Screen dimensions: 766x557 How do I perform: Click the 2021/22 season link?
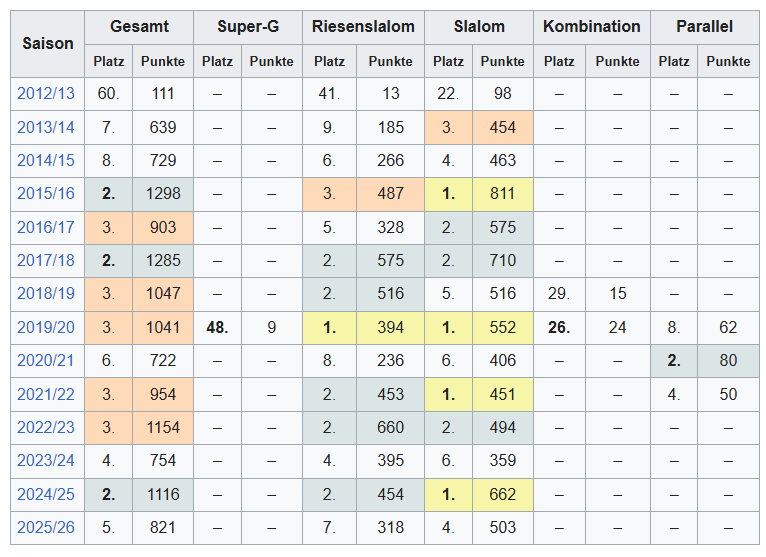[x=45, y=394]
